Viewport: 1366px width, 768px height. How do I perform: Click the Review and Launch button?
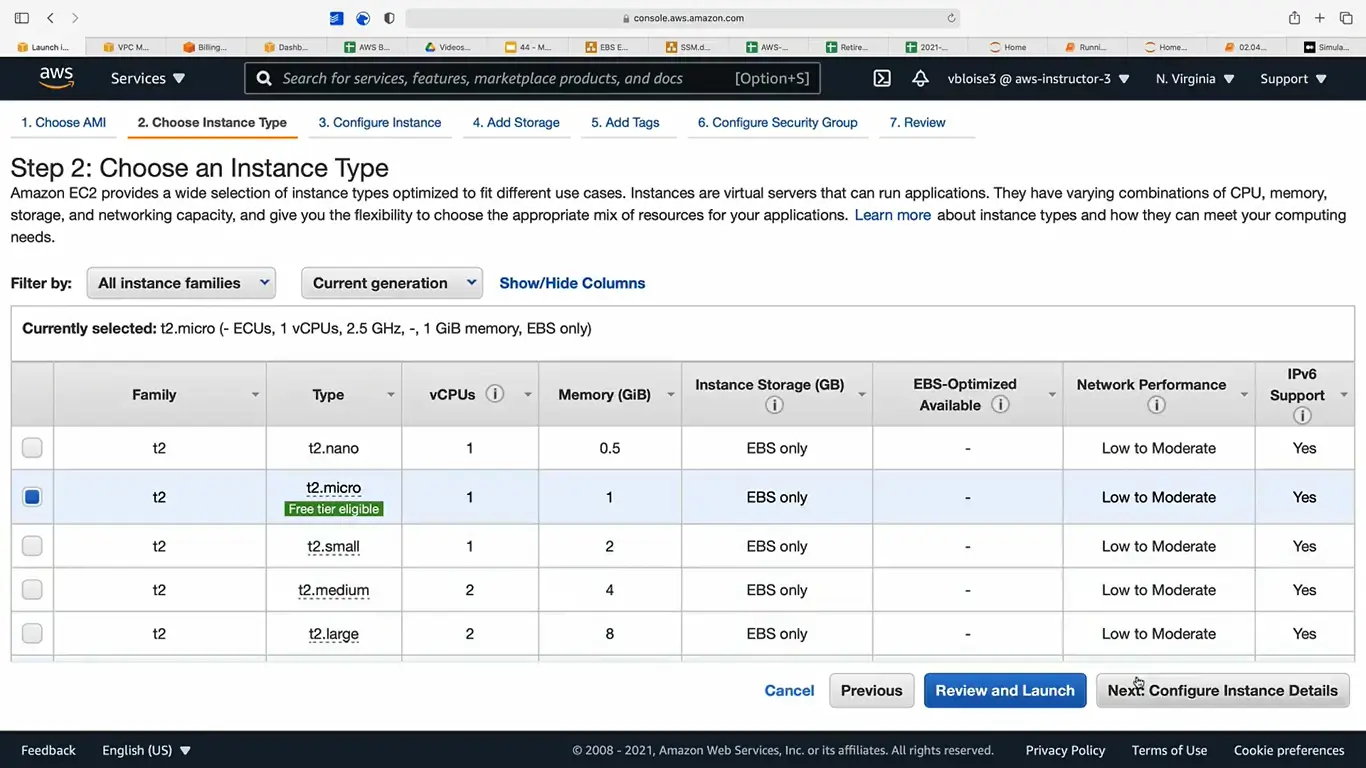pyautogui.click(x=1005, y=690)
